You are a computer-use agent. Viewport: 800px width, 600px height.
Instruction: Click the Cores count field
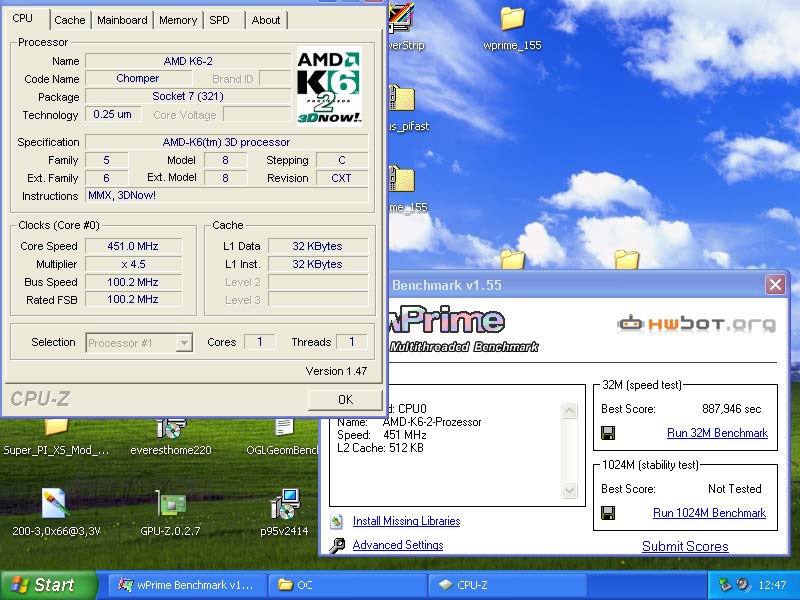coord(259,342)
